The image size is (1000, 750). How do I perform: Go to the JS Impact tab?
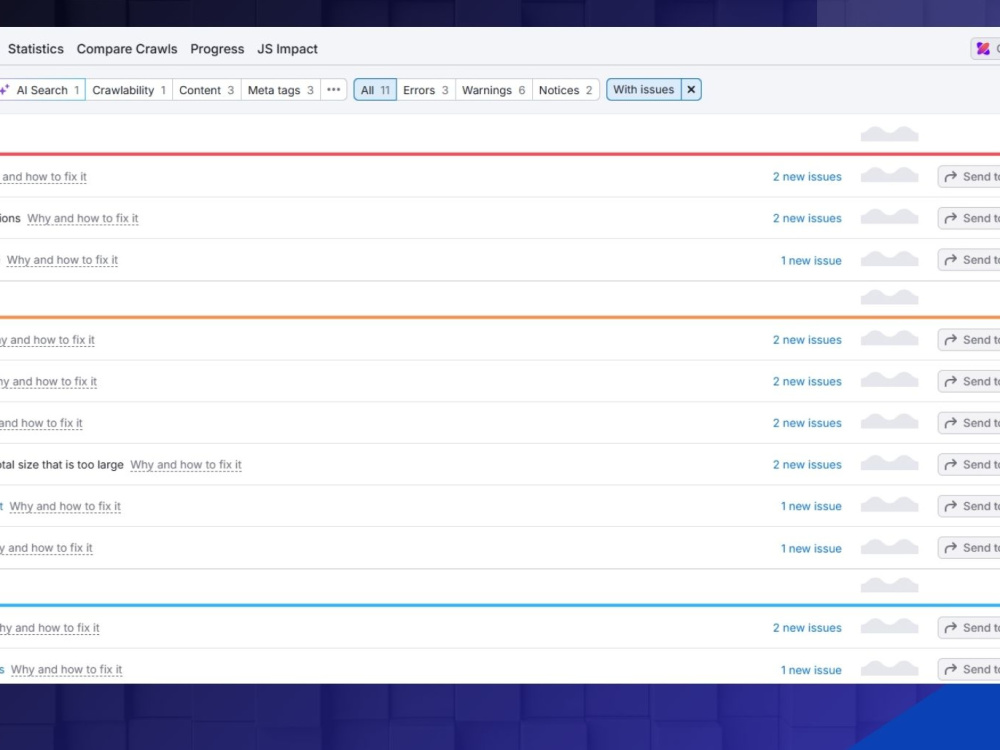coord(287,49)
